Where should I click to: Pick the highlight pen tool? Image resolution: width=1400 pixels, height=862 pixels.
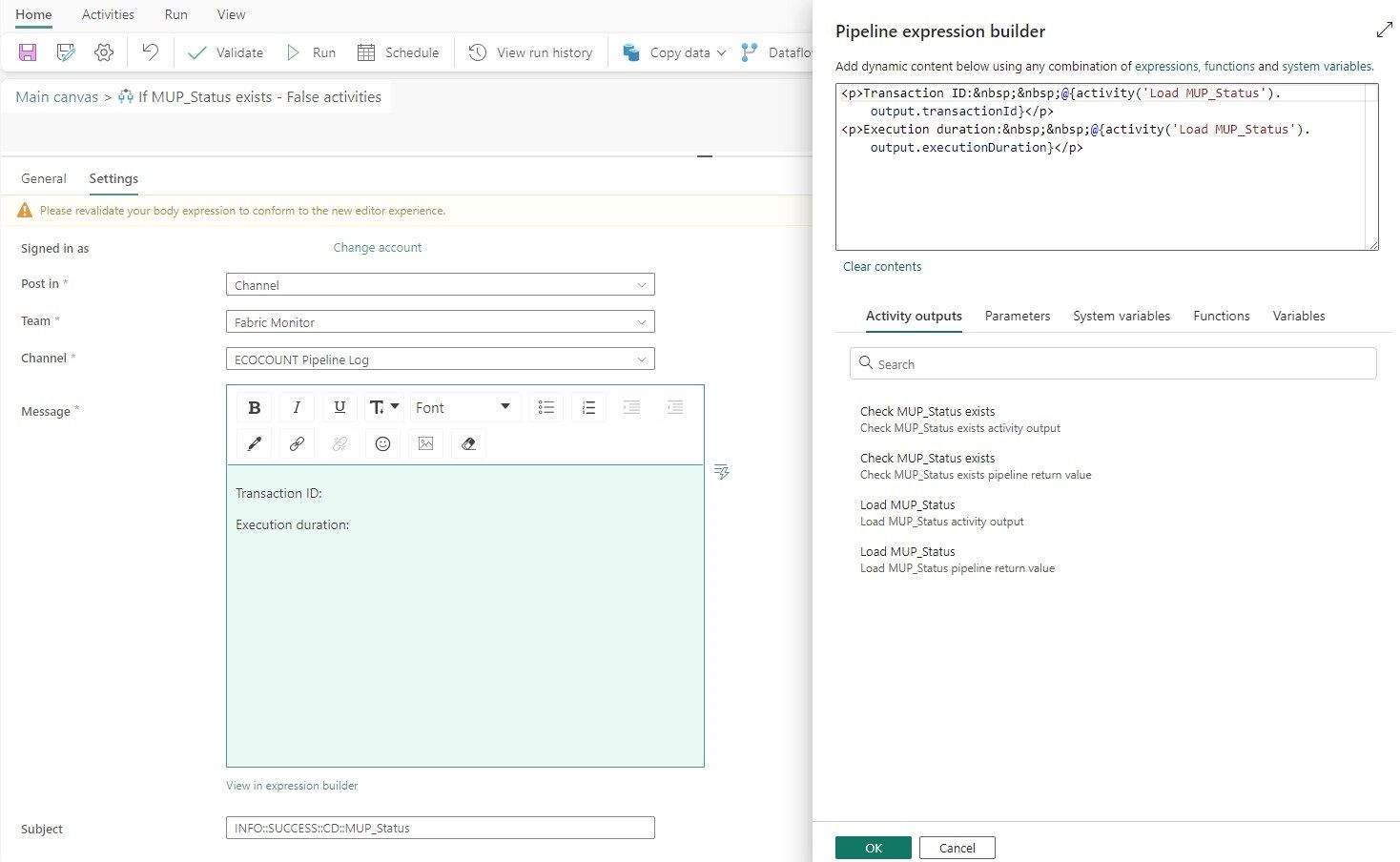pyautogui.click(x=255, y=443)
